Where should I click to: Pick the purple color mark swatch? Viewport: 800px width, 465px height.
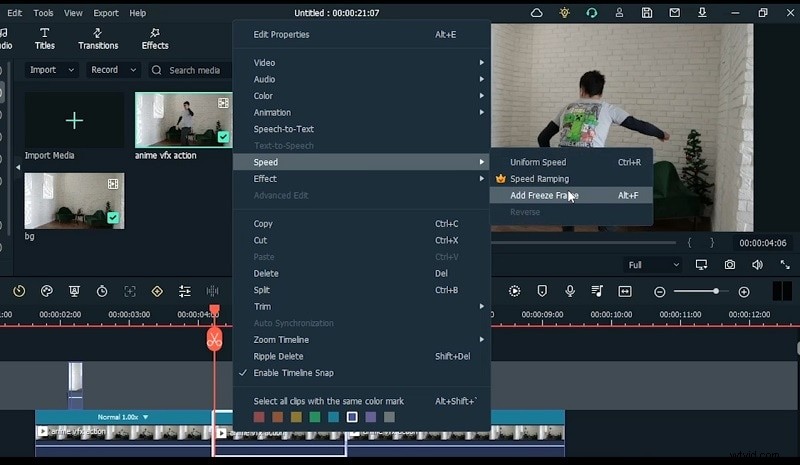pyautogui.click(x=371, y=417)
